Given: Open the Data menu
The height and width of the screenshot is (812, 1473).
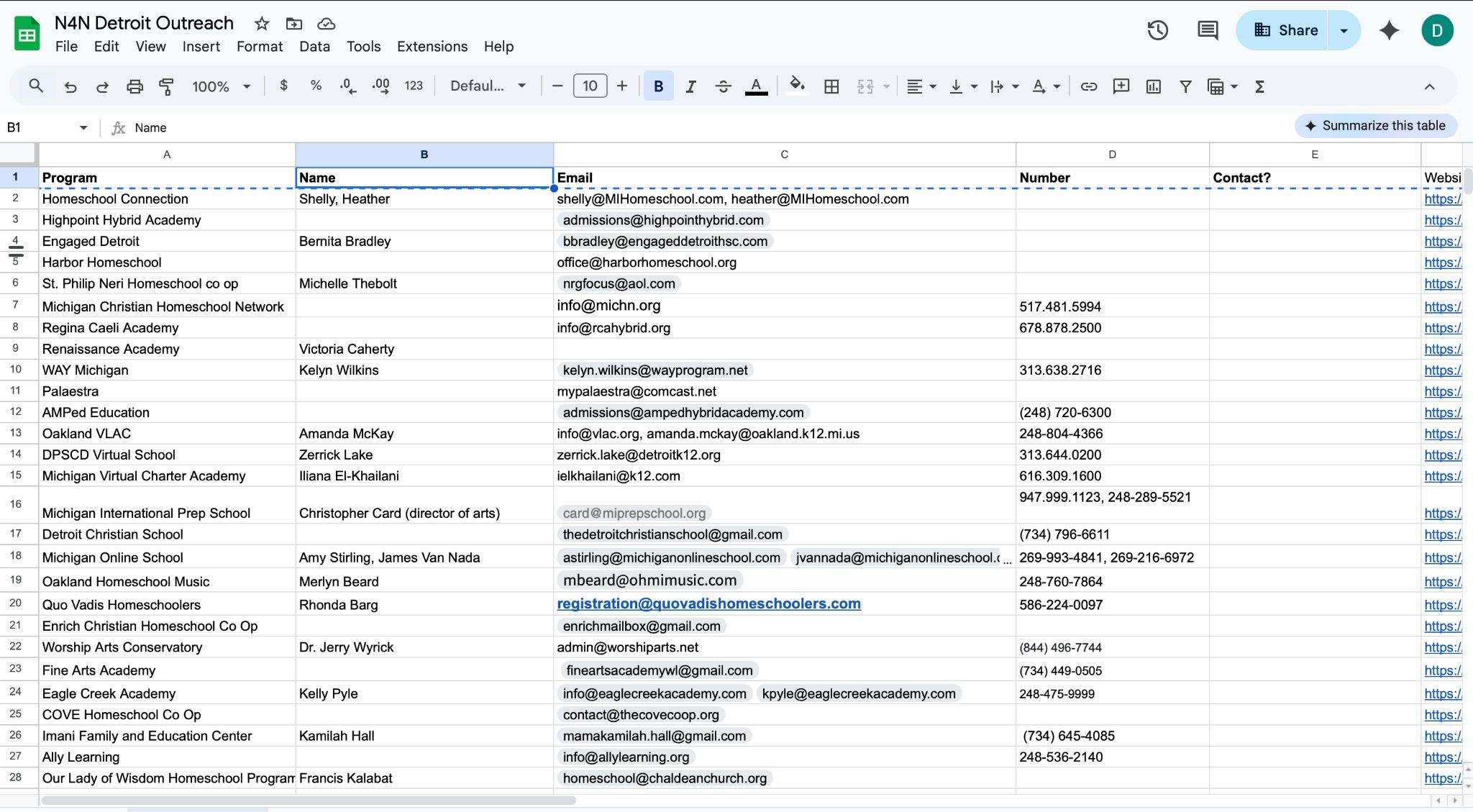Looking at the screenshot, I should pos(315,47).
